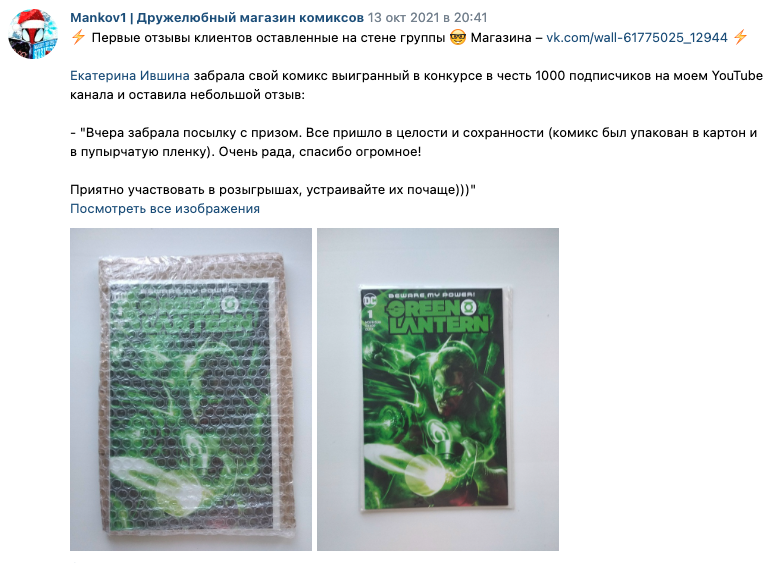This screenshot has height=563, width=770.
Task: Click Посмотреть все изображения
Action: [165, 208]
